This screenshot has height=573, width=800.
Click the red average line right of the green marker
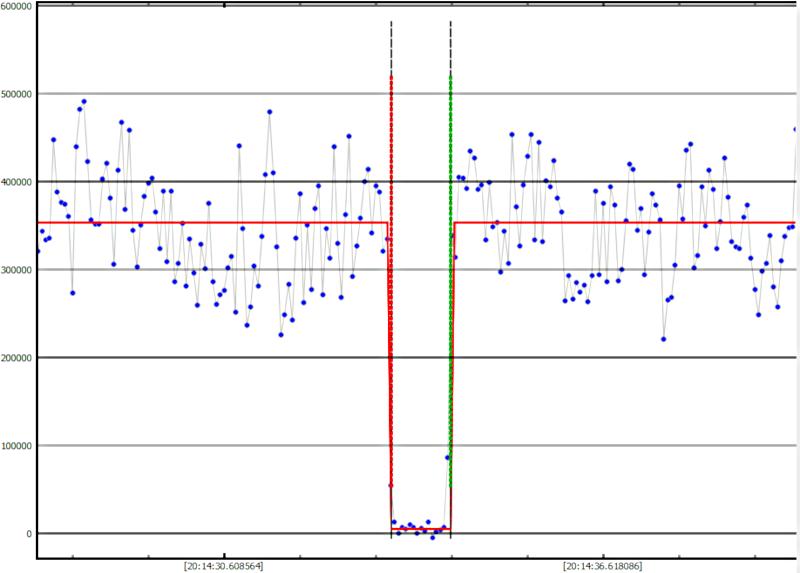tap(620, 222)
